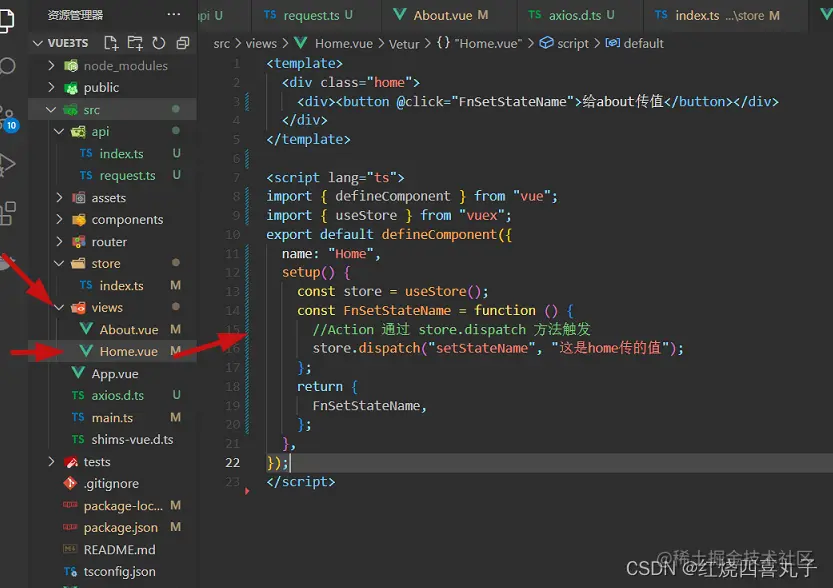Click the script breadcrumb segment
Image resolution: width=833 pixels, height=588 pixels.
565,44
